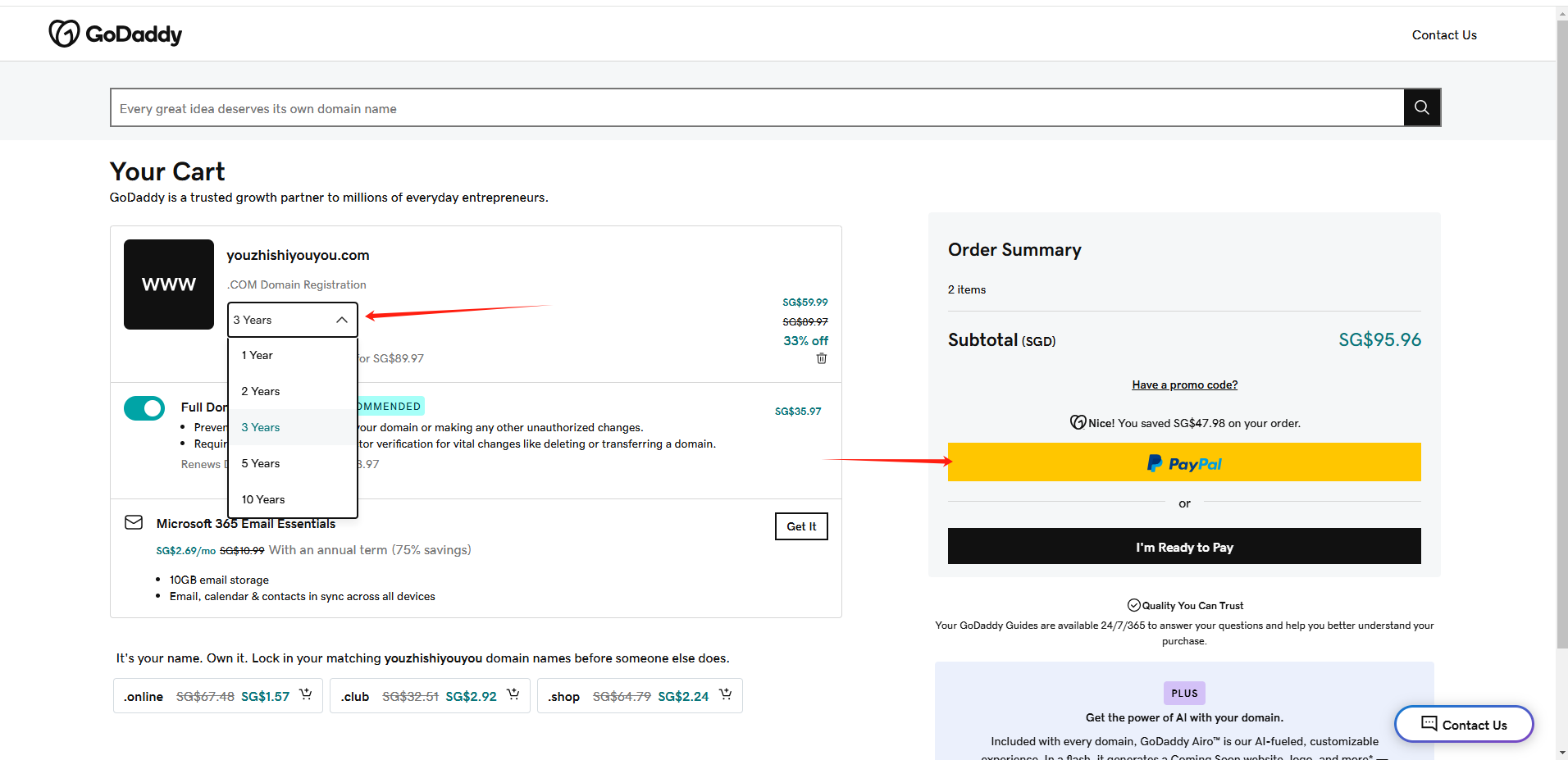Select 10 Years term option
This screenshot has height=760, width=1568.
click(x=293, y=499)
